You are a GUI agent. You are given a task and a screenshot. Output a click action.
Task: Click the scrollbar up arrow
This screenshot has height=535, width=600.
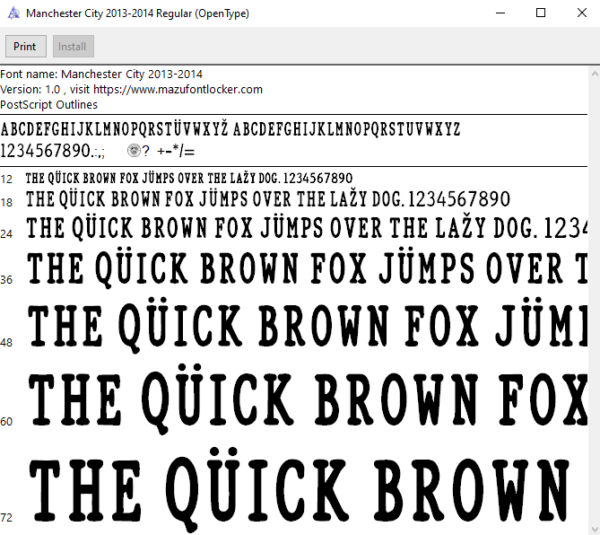click(x=595, y=74)
